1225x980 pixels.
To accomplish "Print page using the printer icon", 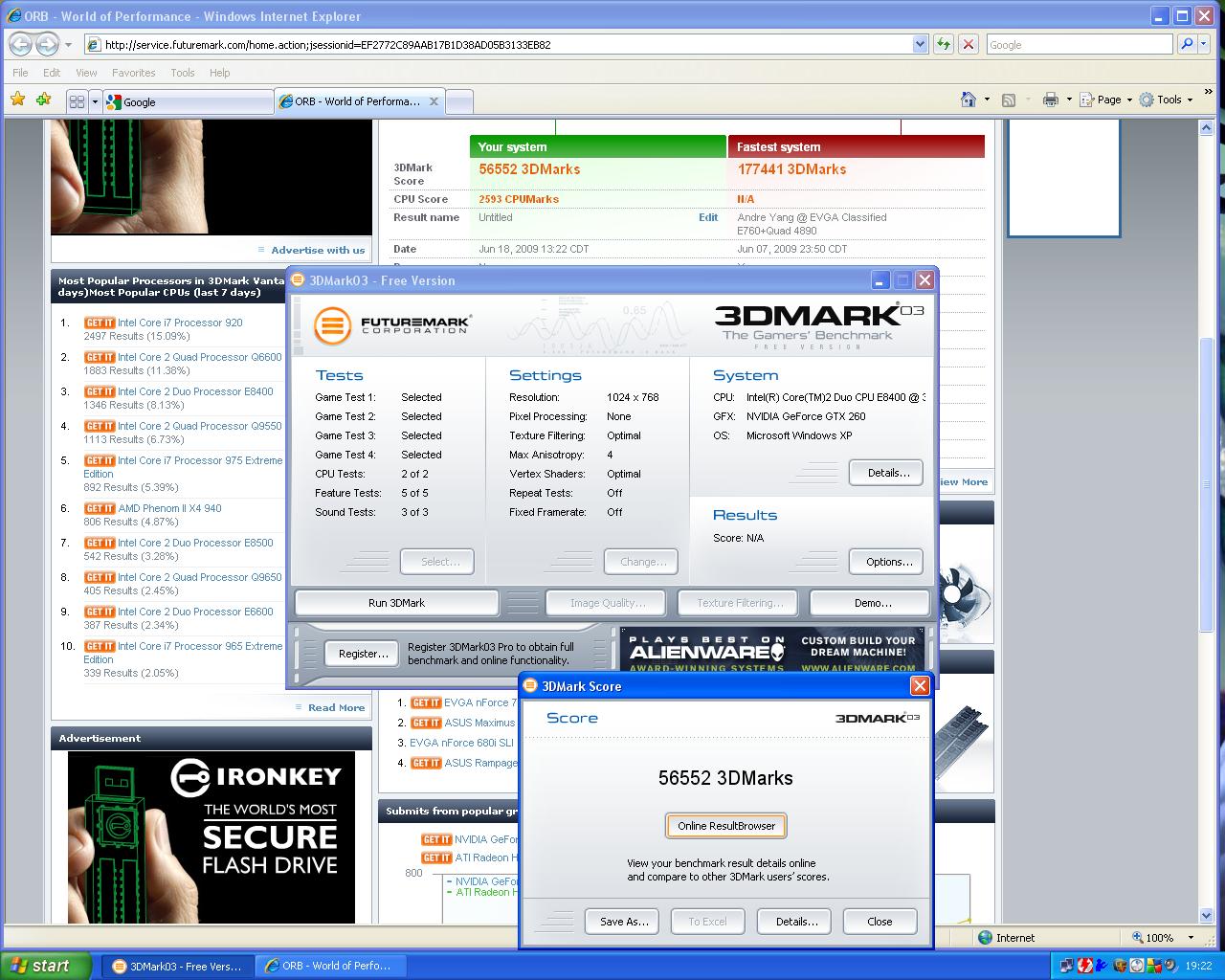I will pos(1050,100).
